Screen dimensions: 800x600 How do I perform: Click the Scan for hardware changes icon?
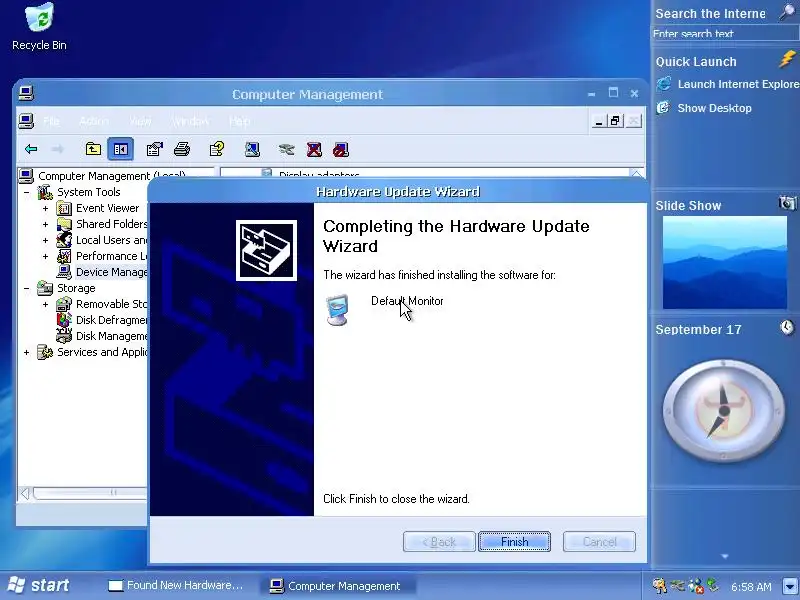pos(252,149)
